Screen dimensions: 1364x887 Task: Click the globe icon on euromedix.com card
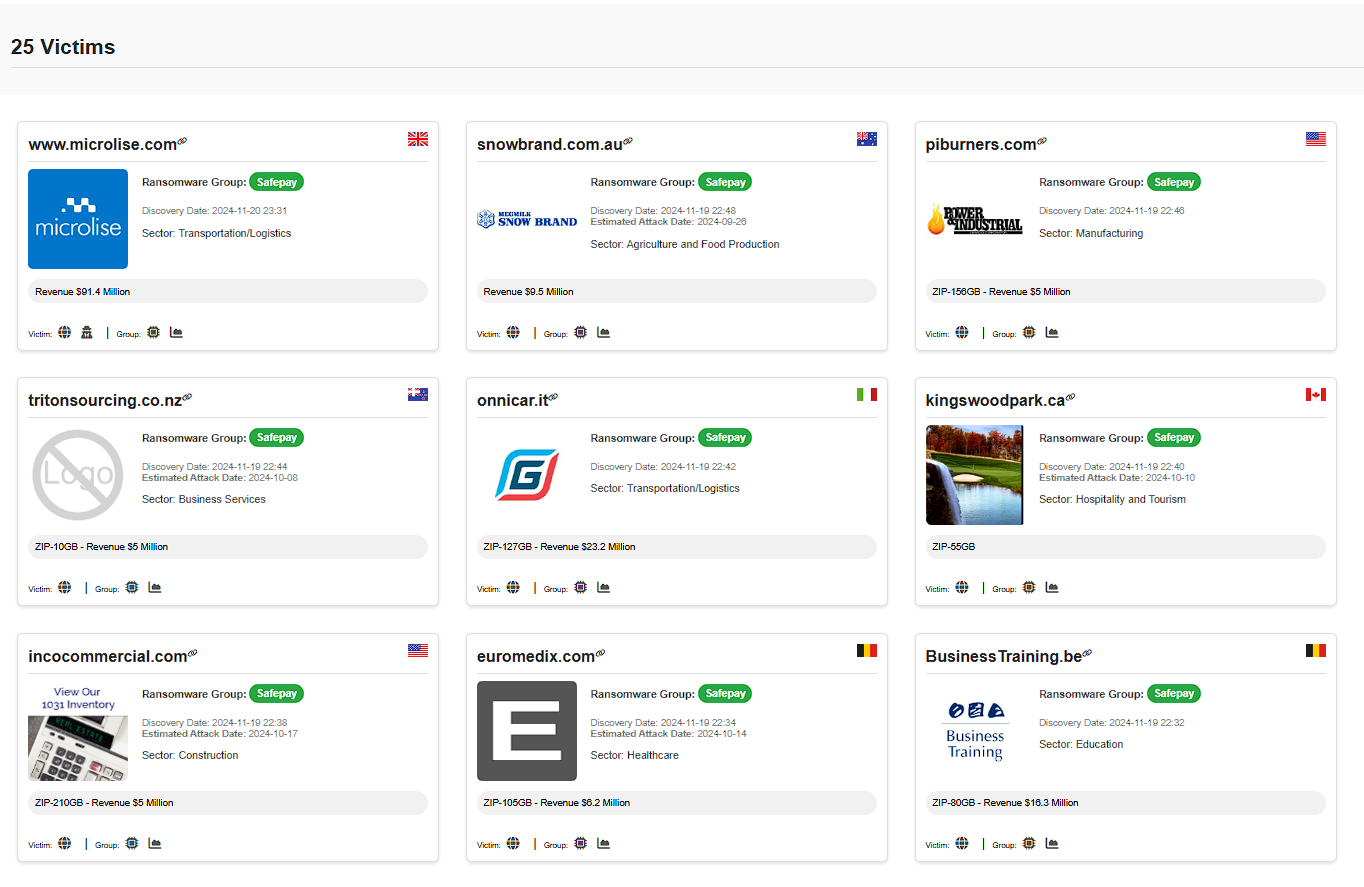513,844
